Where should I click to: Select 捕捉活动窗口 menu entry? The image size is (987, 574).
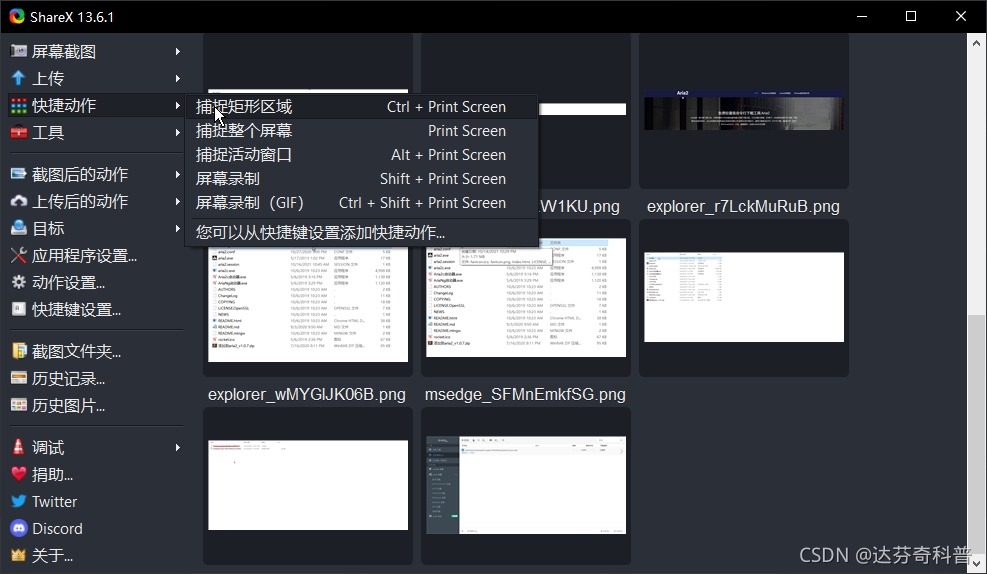(361, 155)
